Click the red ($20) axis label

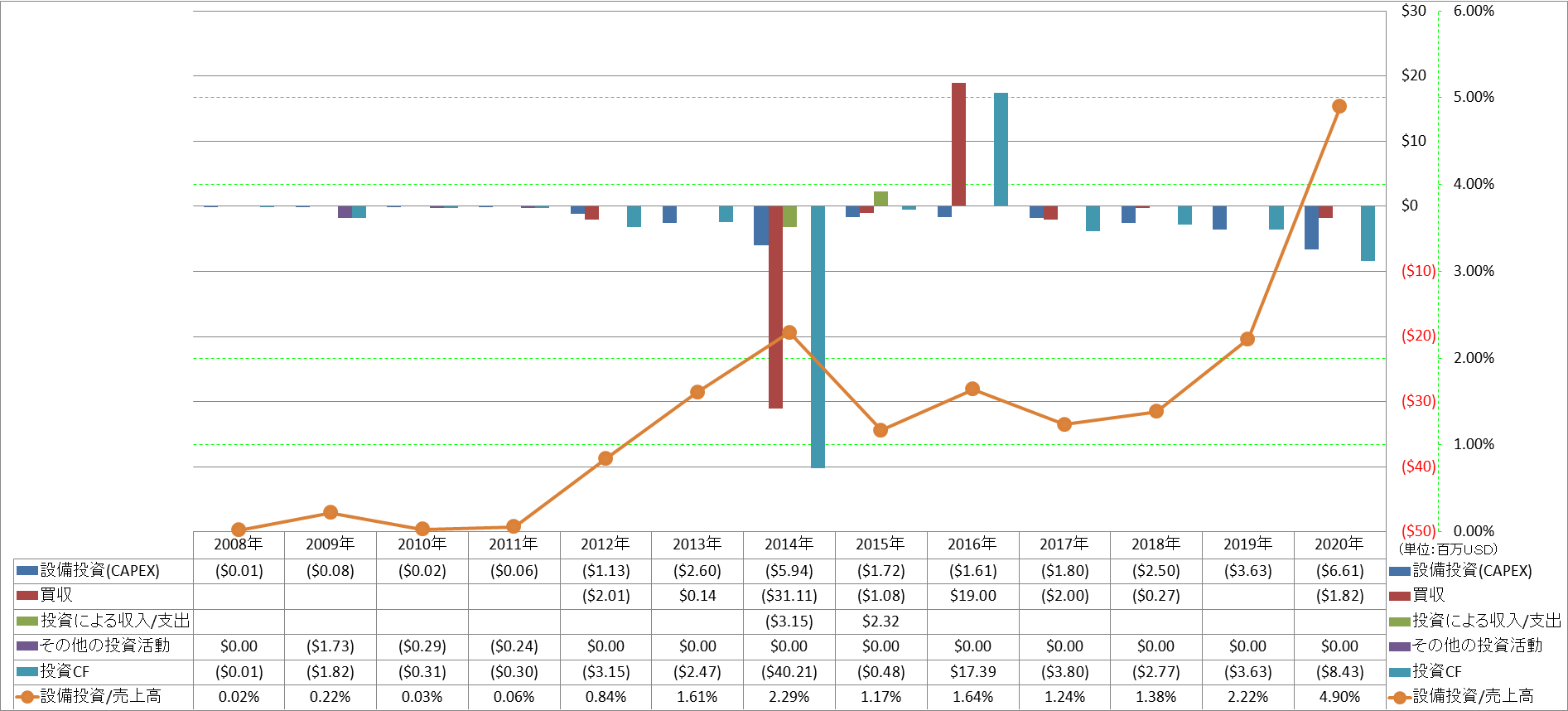(1419, 336)
